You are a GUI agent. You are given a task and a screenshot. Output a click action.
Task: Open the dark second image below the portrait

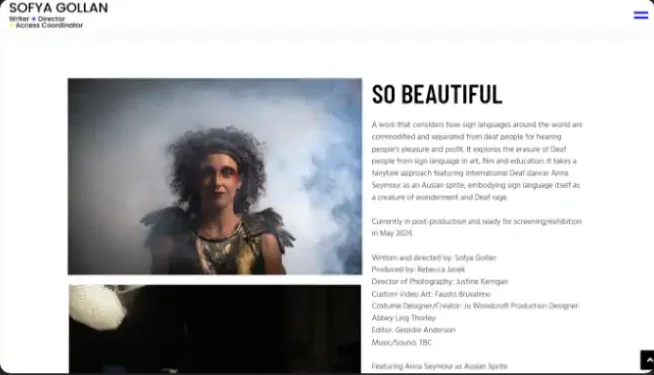215,329
